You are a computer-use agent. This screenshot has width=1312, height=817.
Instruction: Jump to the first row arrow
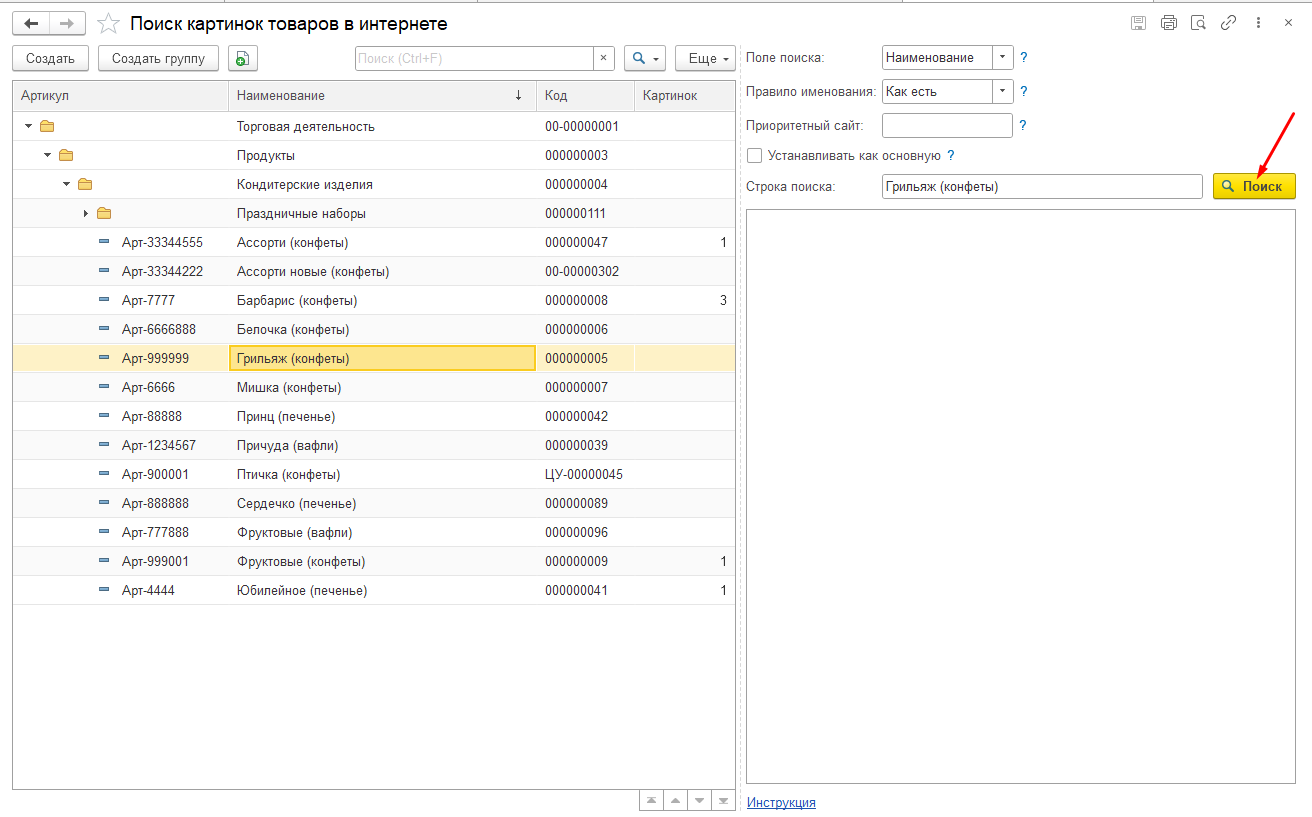[652, 800]
